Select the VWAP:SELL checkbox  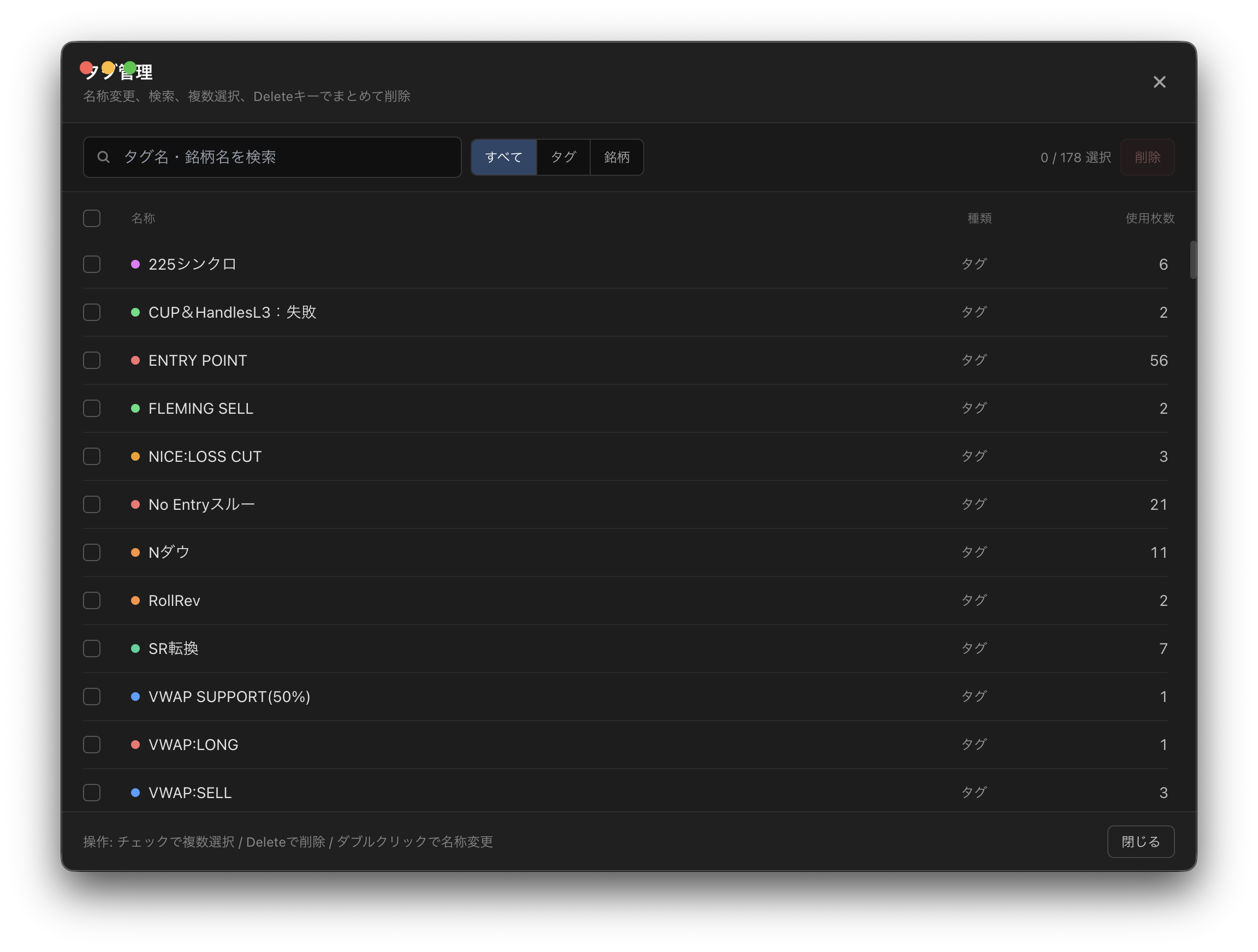click(92, 792)
